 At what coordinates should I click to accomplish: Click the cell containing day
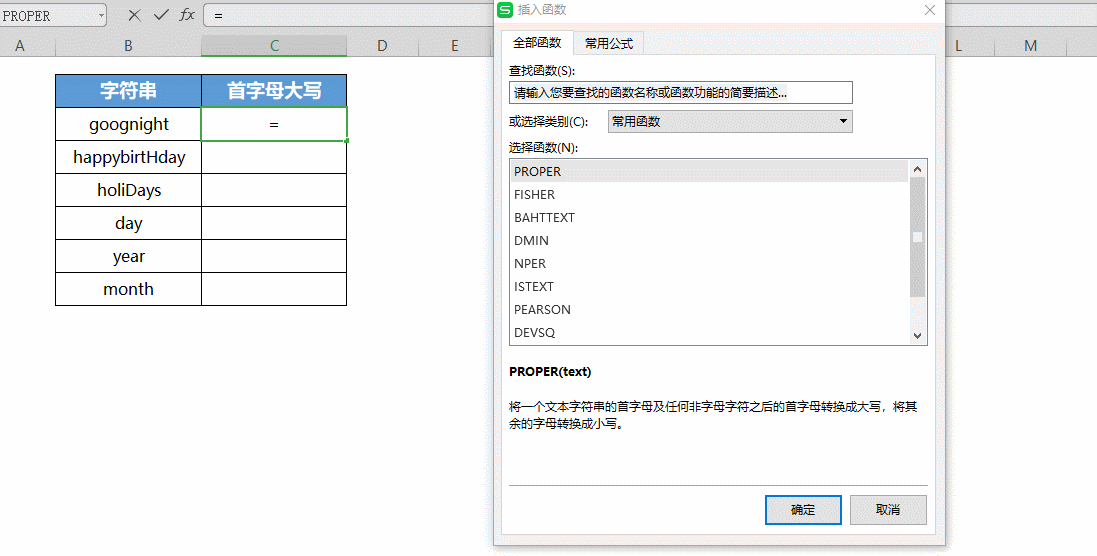pyautogui.click(x=128, y=223)
